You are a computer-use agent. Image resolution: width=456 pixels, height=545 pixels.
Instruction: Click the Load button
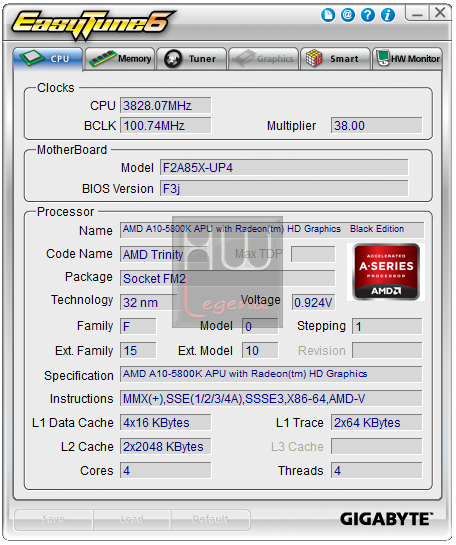click(x=132, y=520)
